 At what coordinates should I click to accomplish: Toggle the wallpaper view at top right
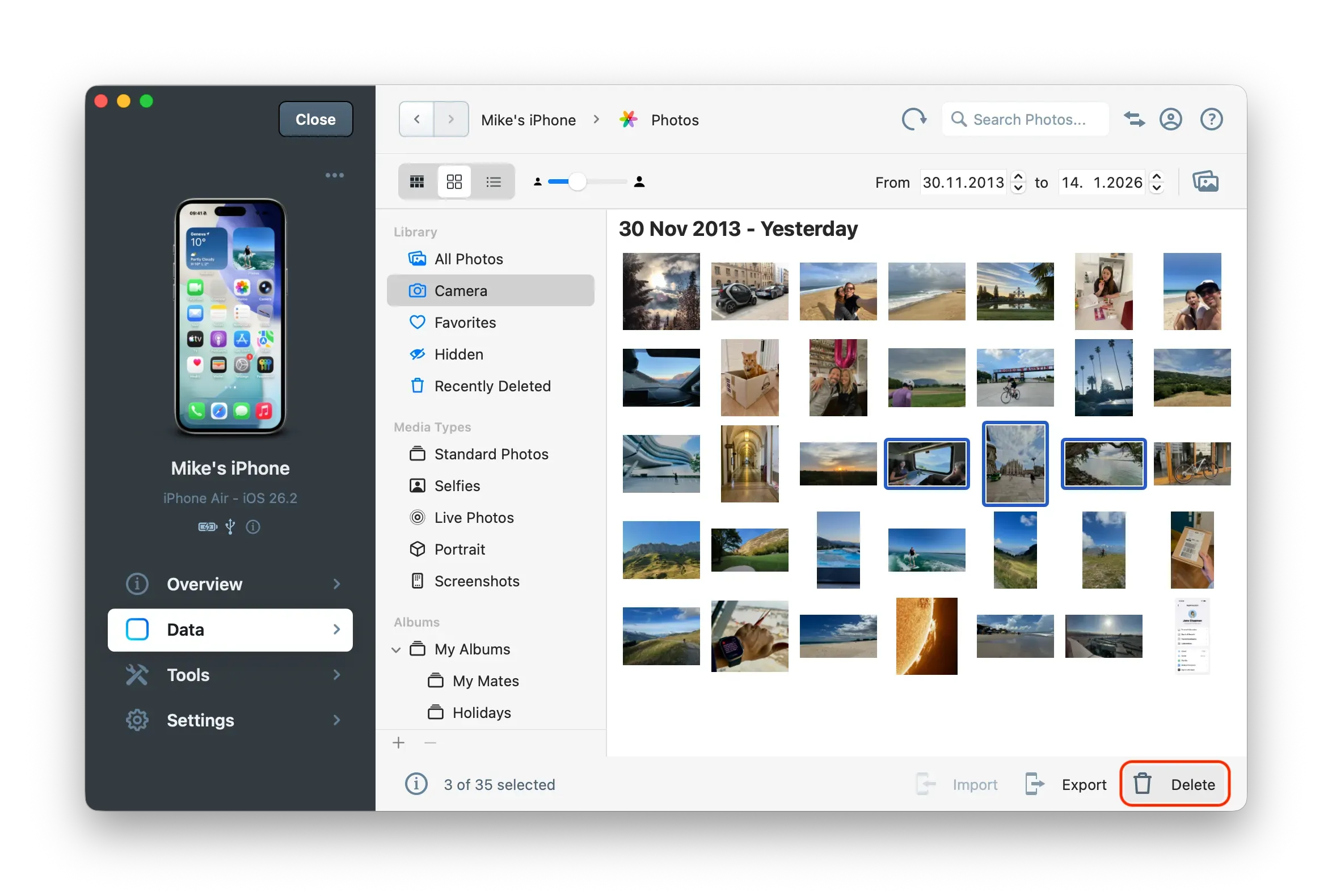tap(1206, 181)
